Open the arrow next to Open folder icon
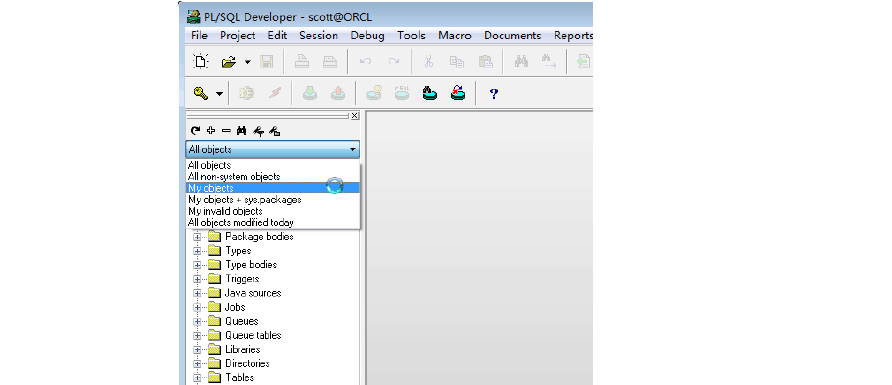 coord(247,61)
